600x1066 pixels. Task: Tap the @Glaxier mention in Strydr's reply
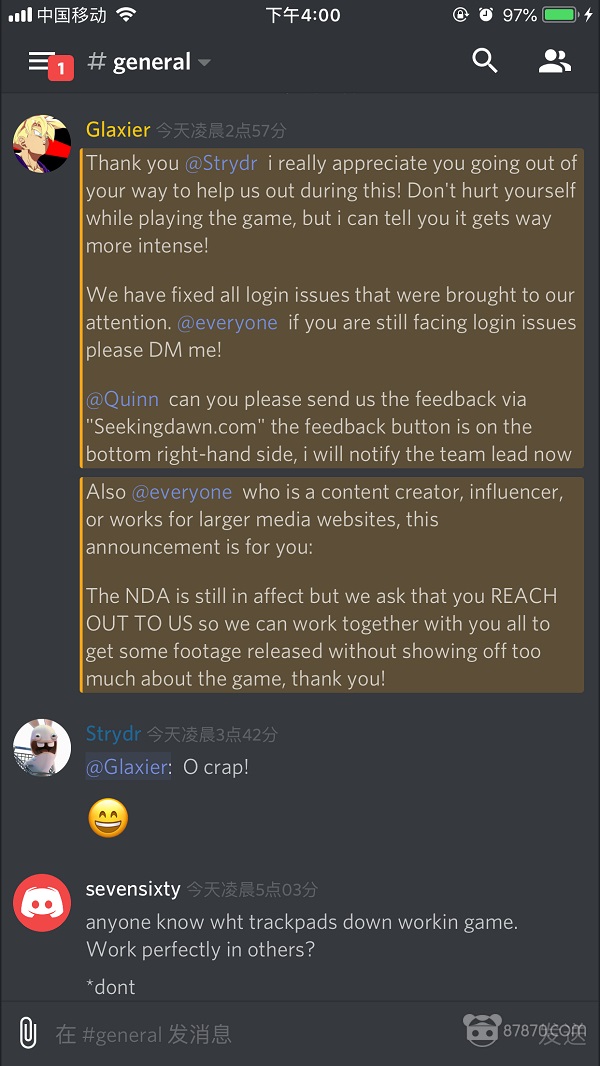point(128,767)
